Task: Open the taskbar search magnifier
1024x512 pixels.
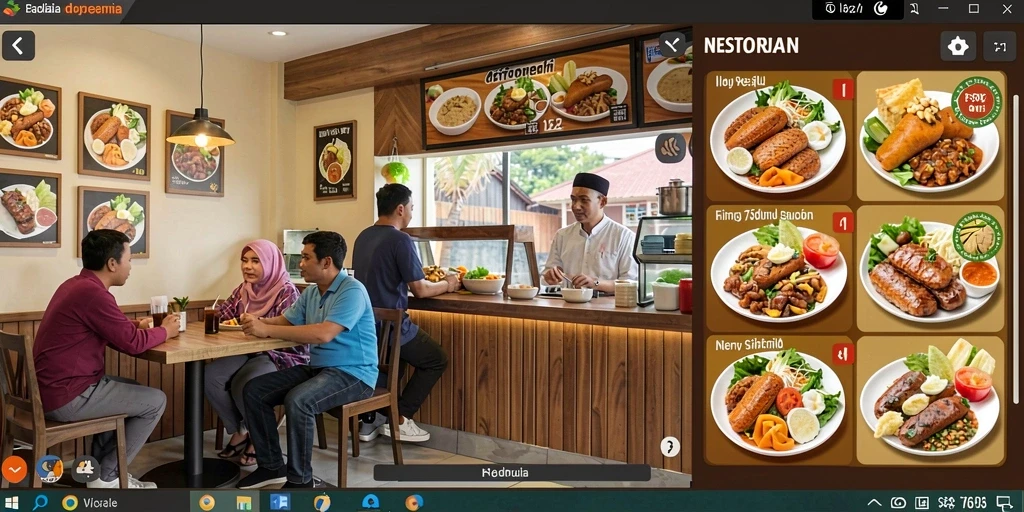Action: pyautogui.click(x=40, y=502)
